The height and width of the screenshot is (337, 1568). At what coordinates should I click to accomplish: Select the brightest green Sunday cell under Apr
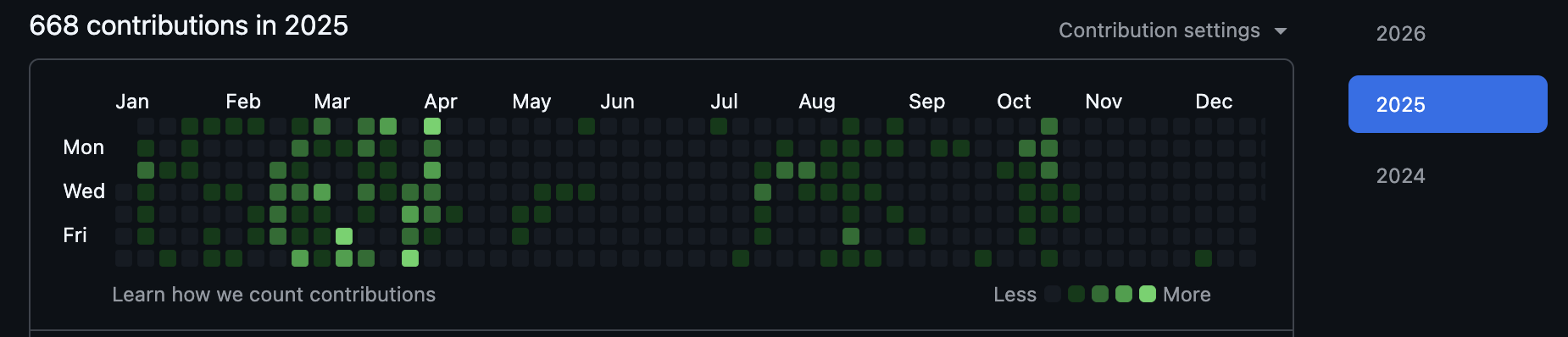432,126
